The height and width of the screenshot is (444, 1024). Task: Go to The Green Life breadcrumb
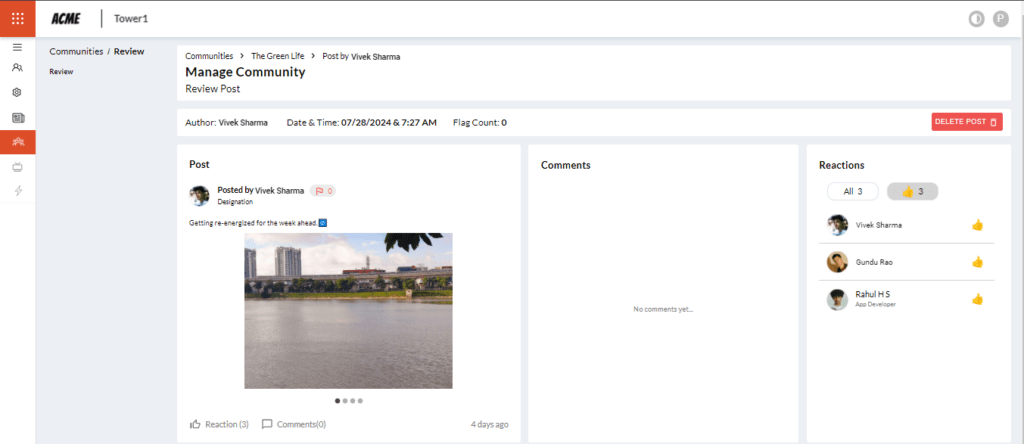[x=277, y=56]
